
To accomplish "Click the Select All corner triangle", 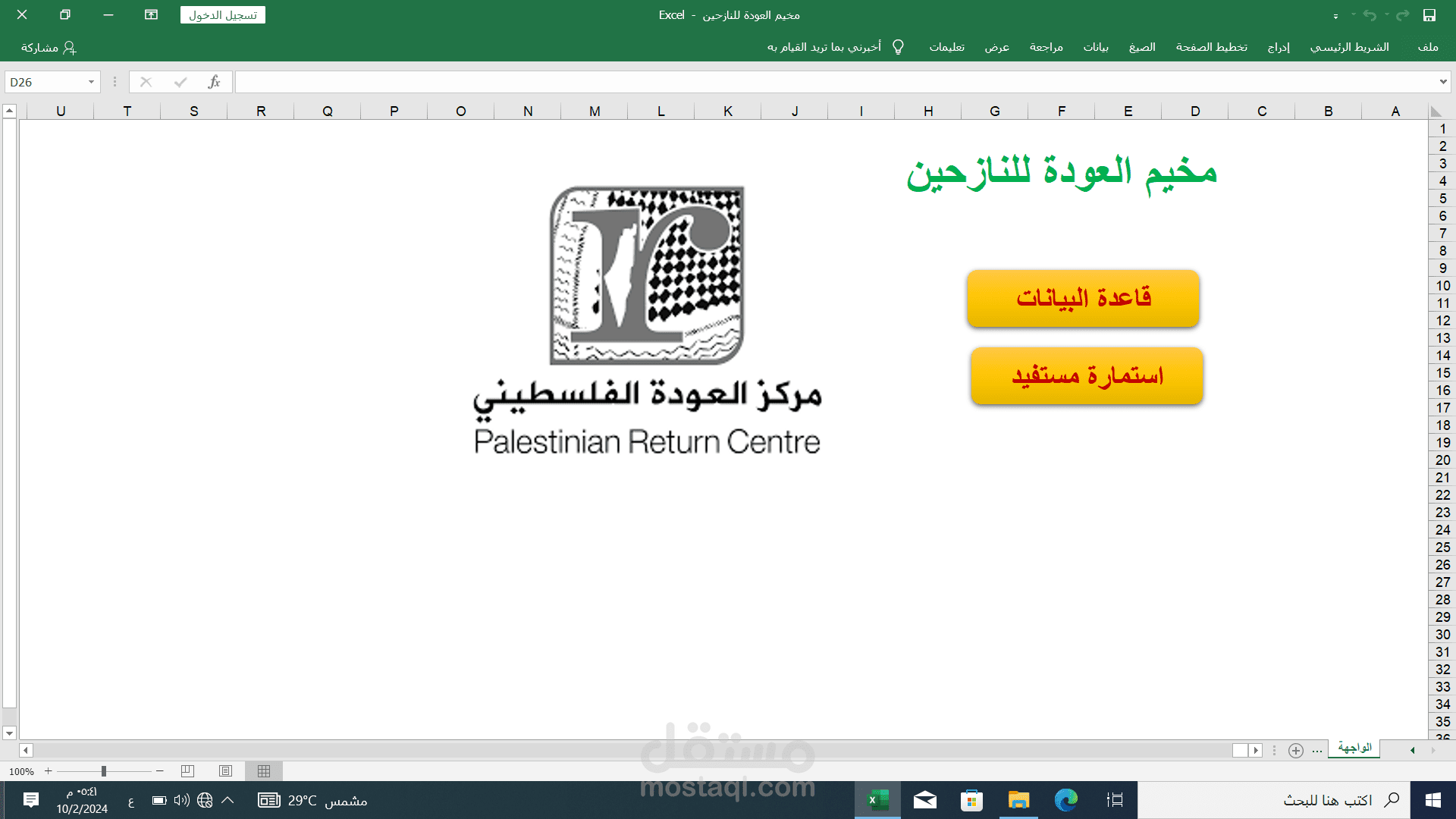I will click(x=1436, y=111).
